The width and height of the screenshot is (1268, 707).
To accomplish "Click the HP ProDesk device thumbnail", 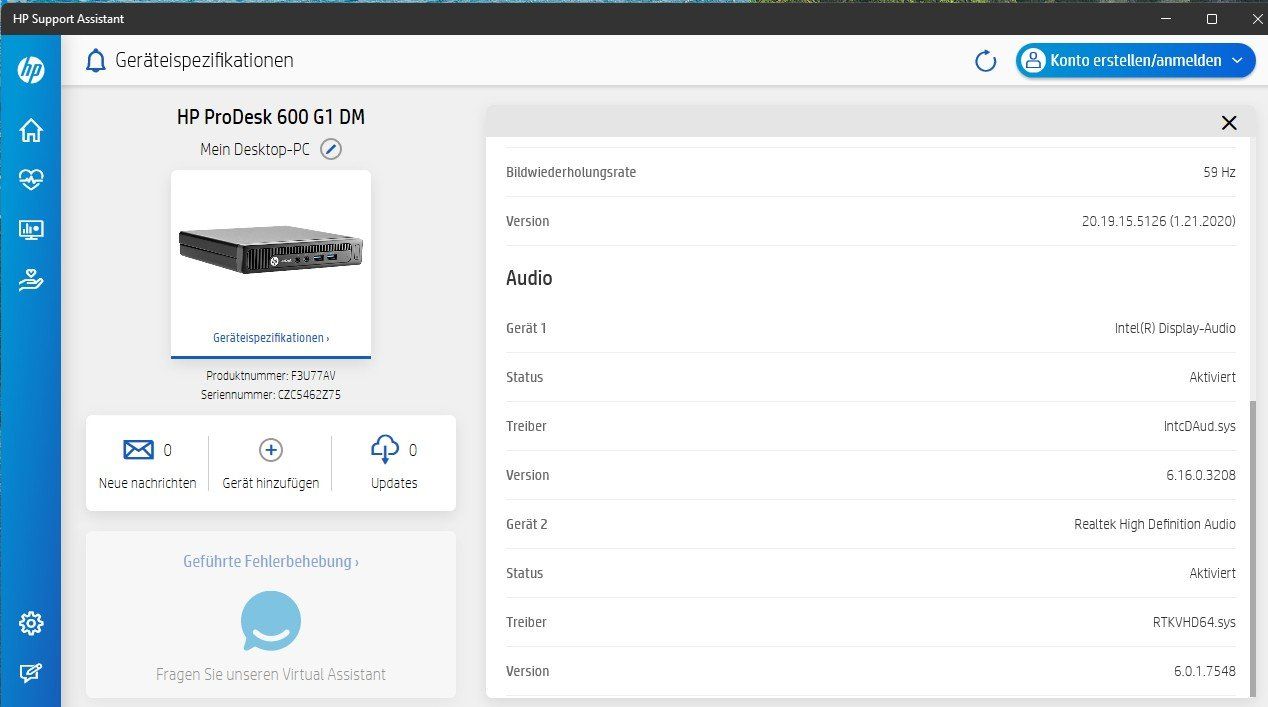I will [271, 250].
